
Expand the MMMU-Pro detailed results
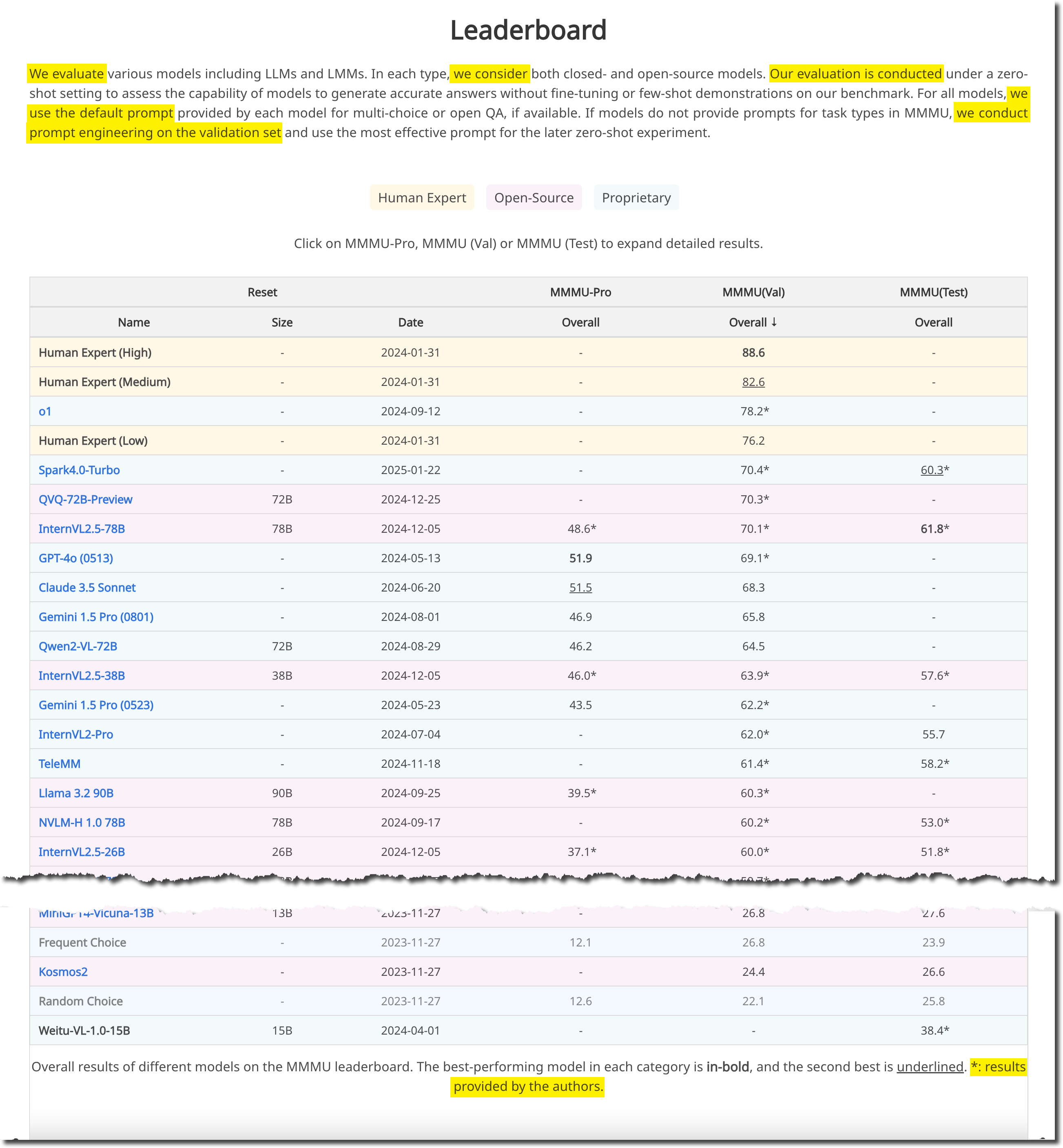coord(580,292)
